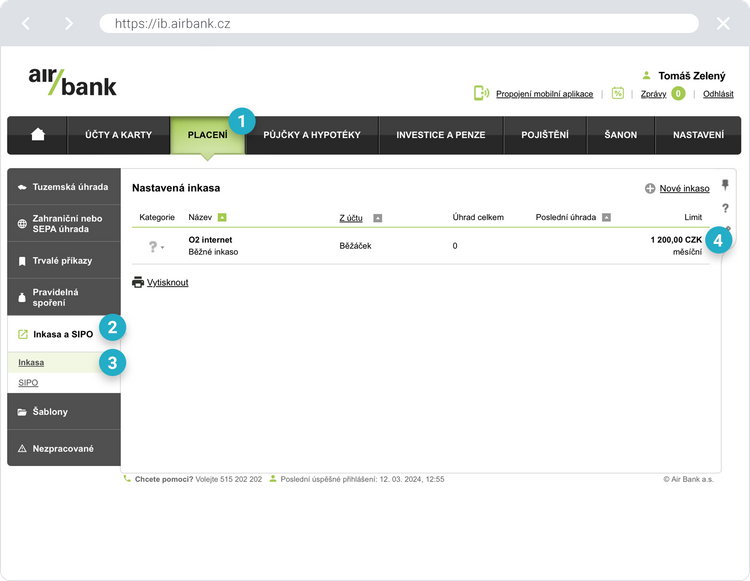Sort by Z účtu column arrow
The width and height of the screenshot is (750, 581).
(x=378, y=217)
